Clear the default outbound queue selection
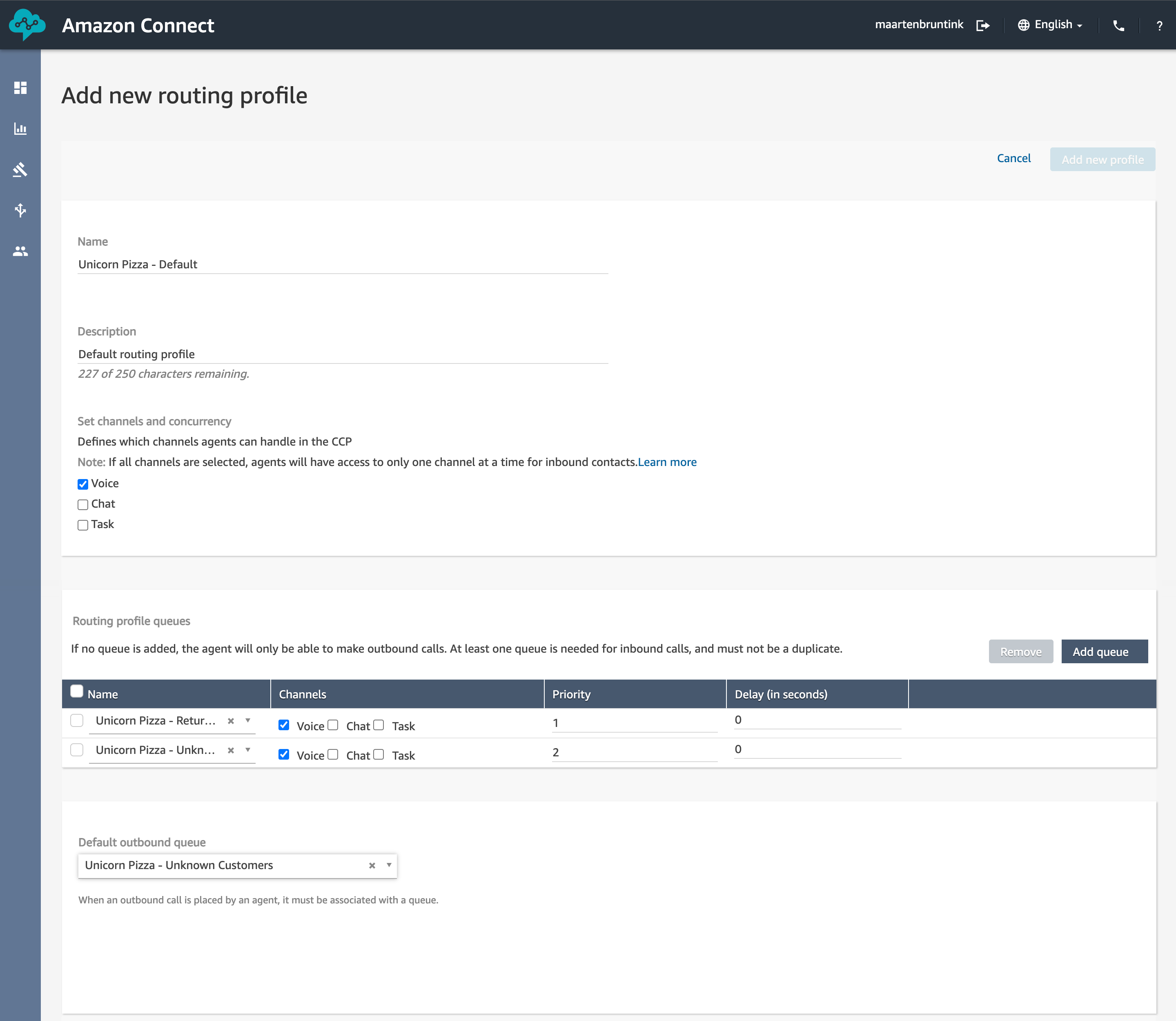This screenshot has height=1021, width=1176. [372, 865]
